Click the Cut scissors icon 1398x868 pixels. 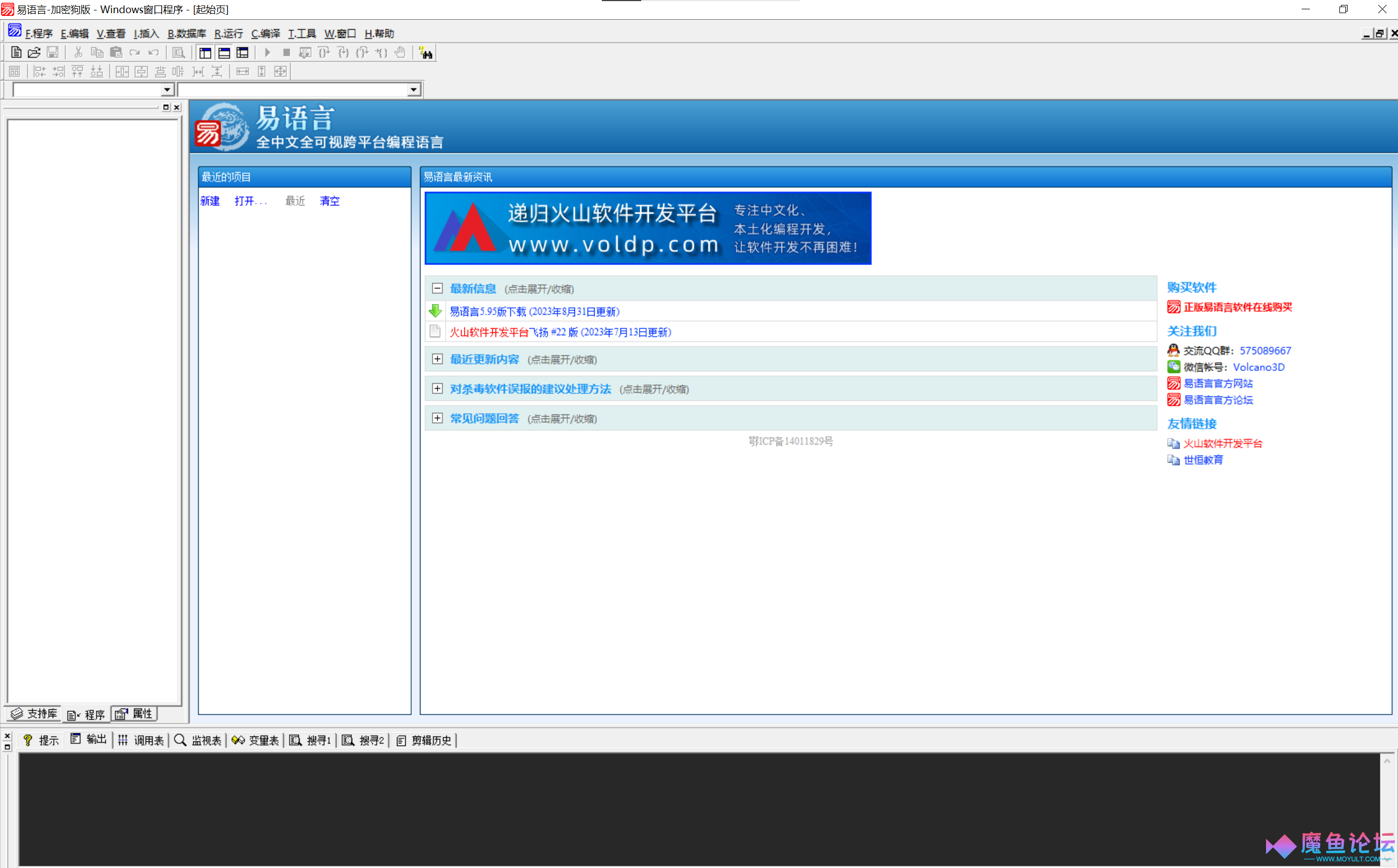pos(79,53)
